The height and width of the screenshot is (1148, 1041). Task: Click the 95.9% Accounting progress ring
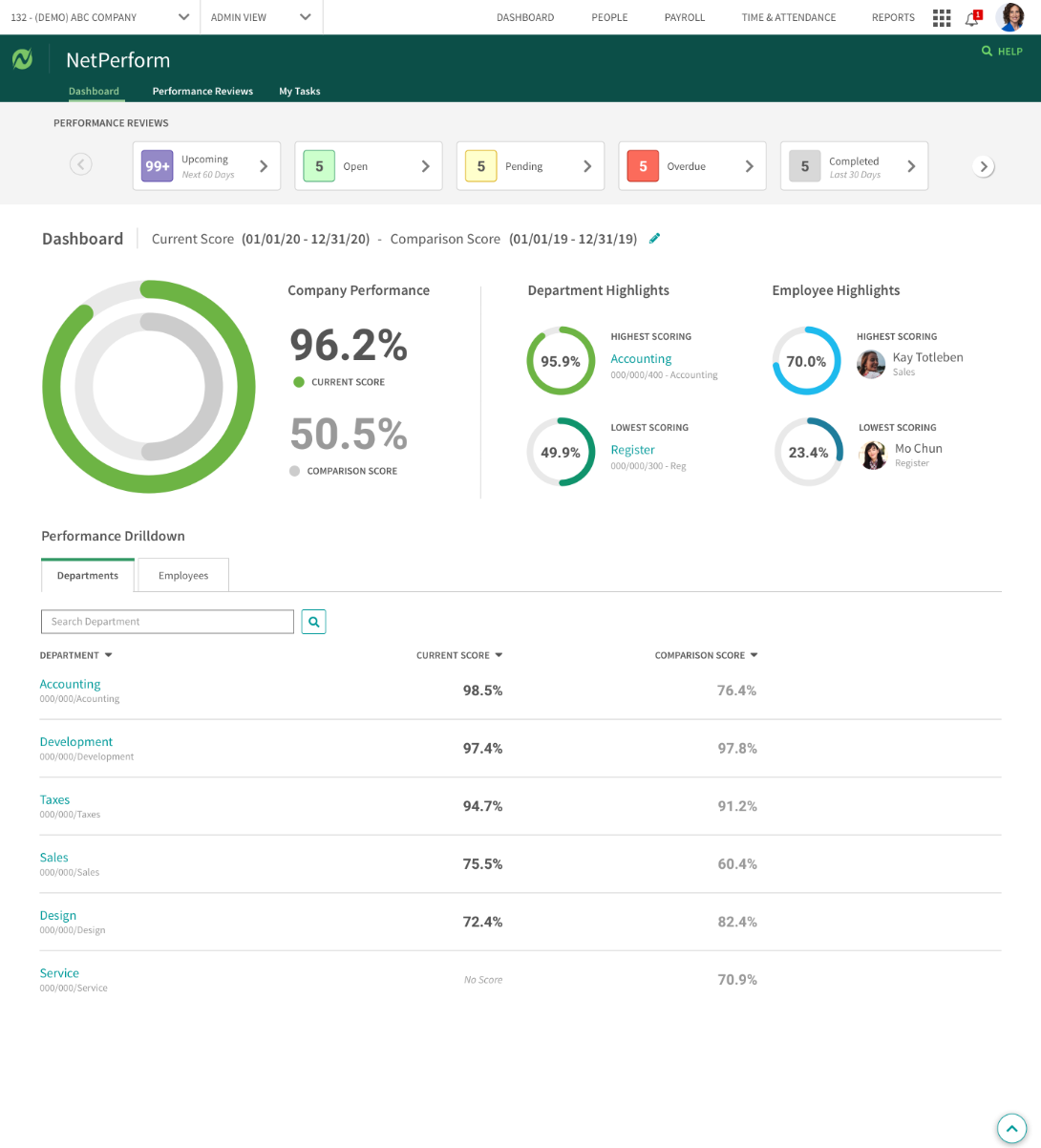coord(561,361)
